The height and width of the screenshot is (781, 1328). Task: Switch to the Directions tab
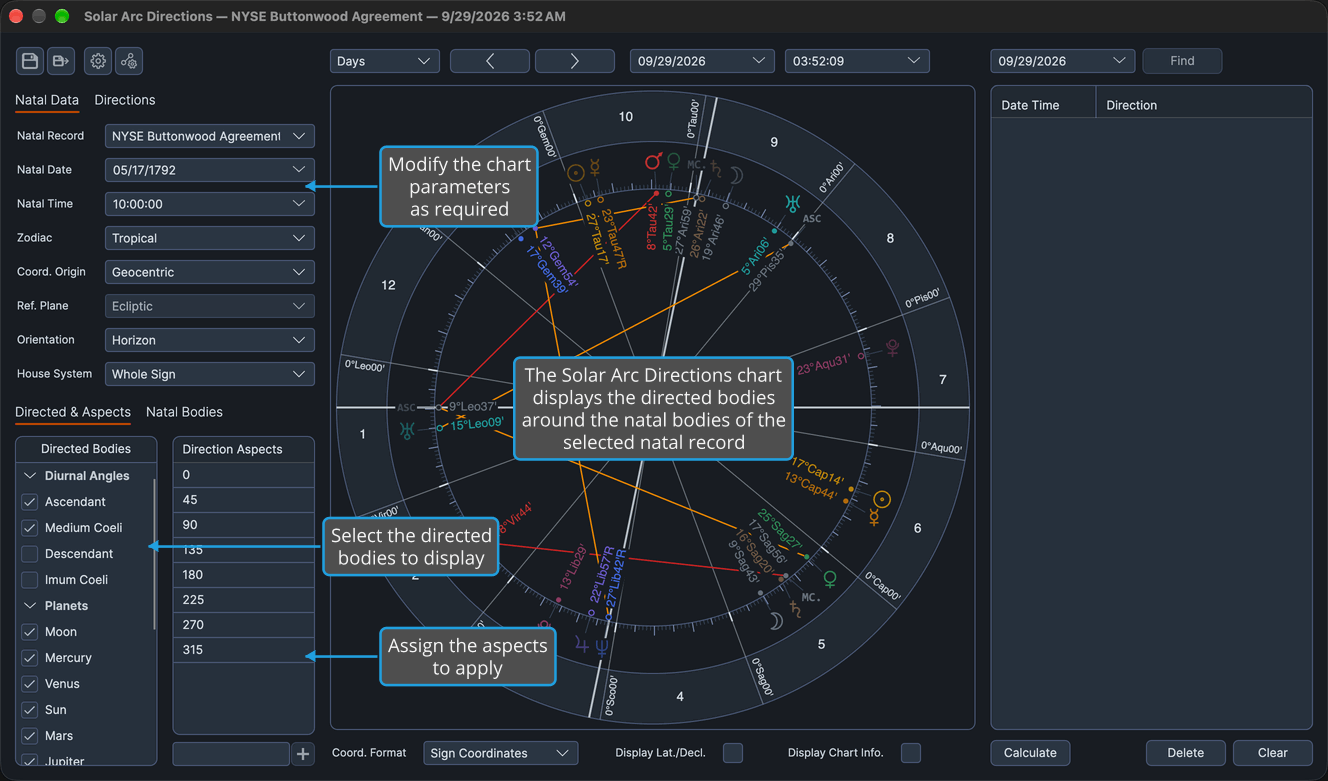[124, 100]
